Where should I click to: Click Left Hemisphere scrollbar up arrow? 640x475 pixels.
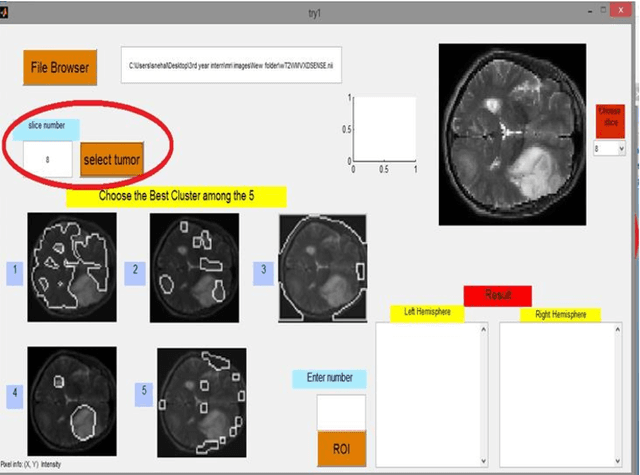pos(484,329)
